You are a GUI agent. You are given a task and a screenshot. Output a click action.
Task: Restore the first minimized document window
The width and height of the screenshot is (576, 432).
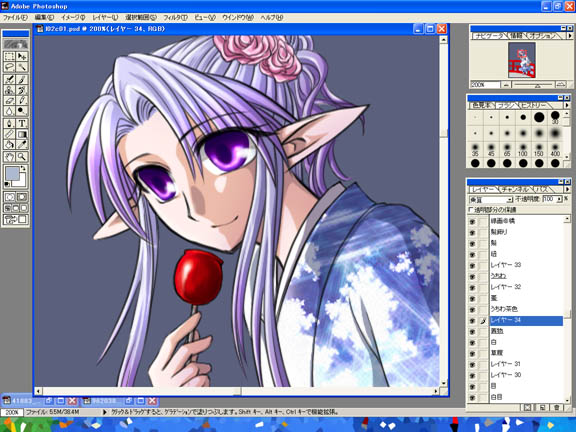[48, 401]
